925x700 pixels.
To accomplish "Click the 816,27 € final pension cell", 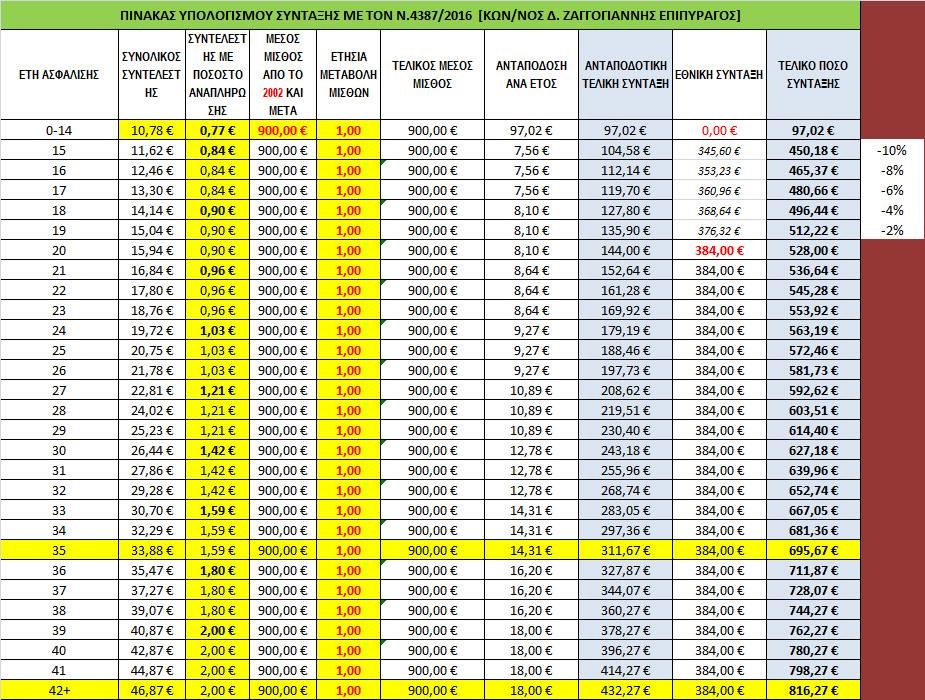I will tap(812, 690).
